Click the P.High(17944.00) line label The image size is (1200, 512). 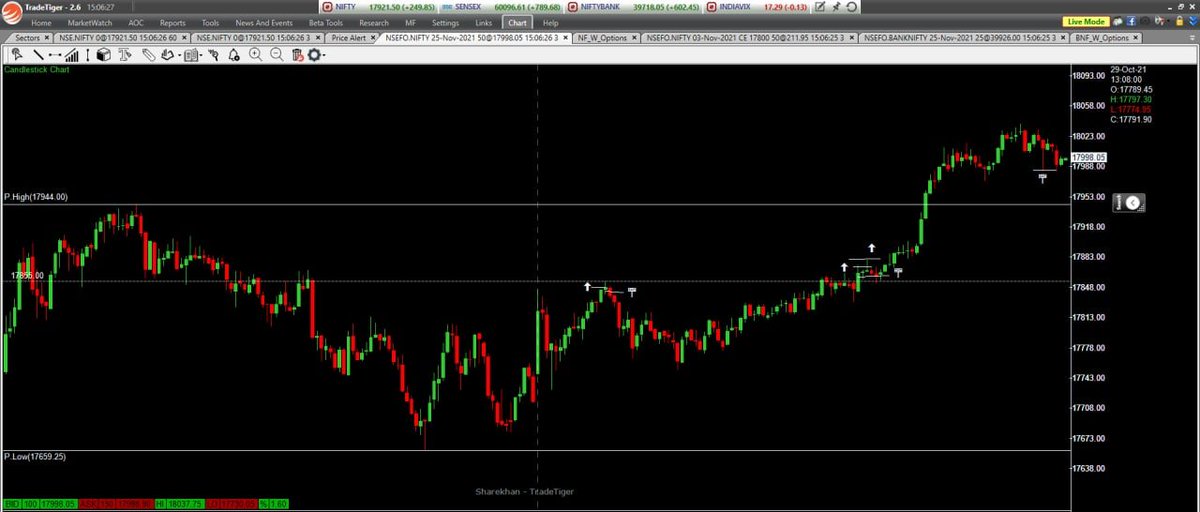pos(36,197)
